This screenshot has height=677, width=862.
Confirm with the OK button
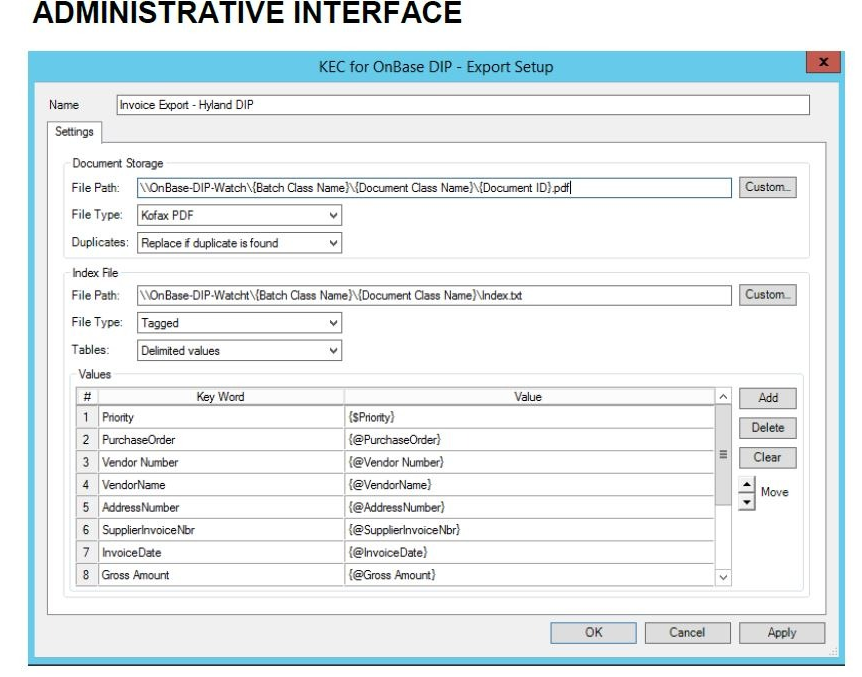[x=593, y=632]
